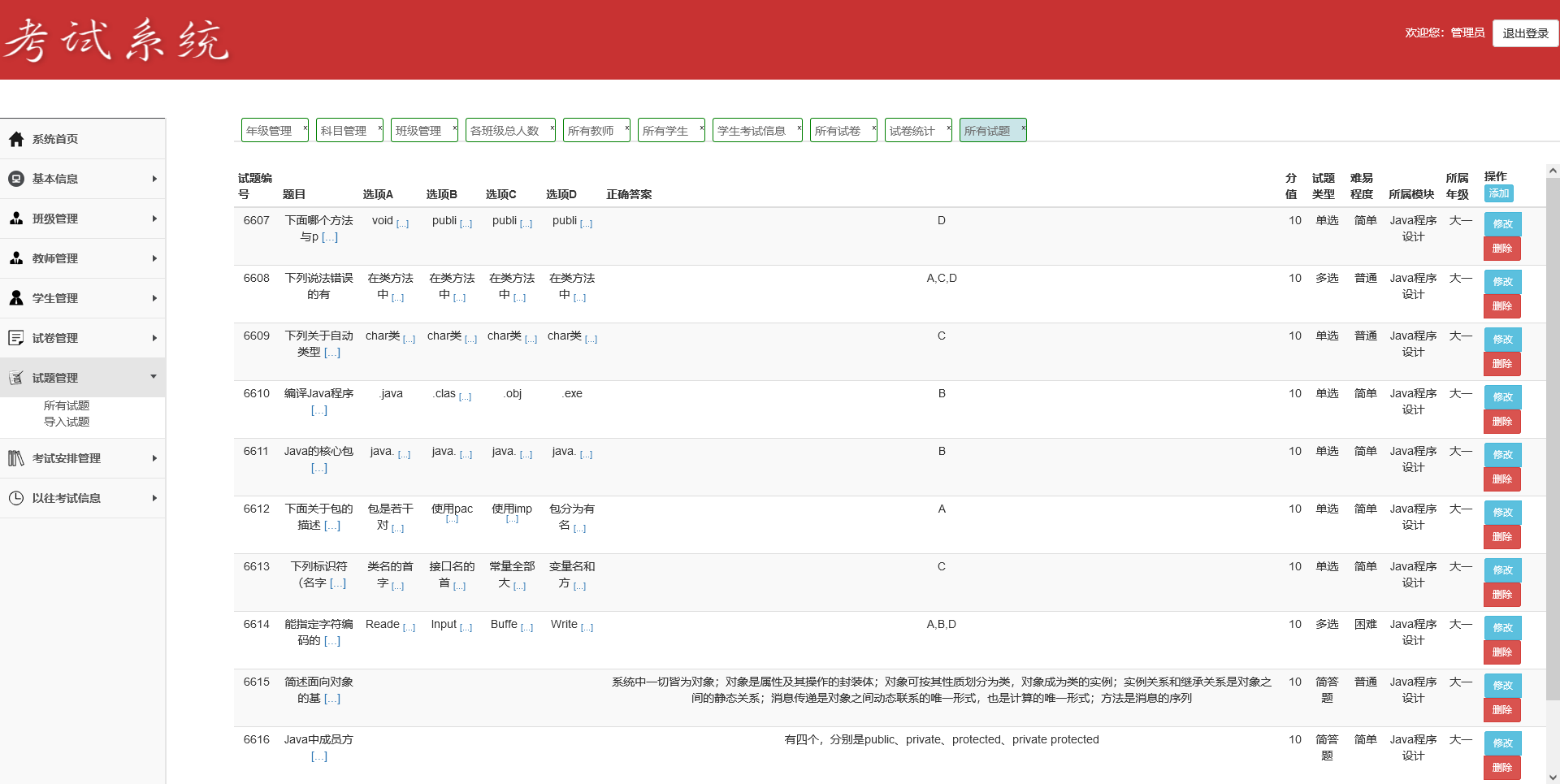Click 删除 for question 6616
Viewport: 1560px width, 784px height.
1502,768
